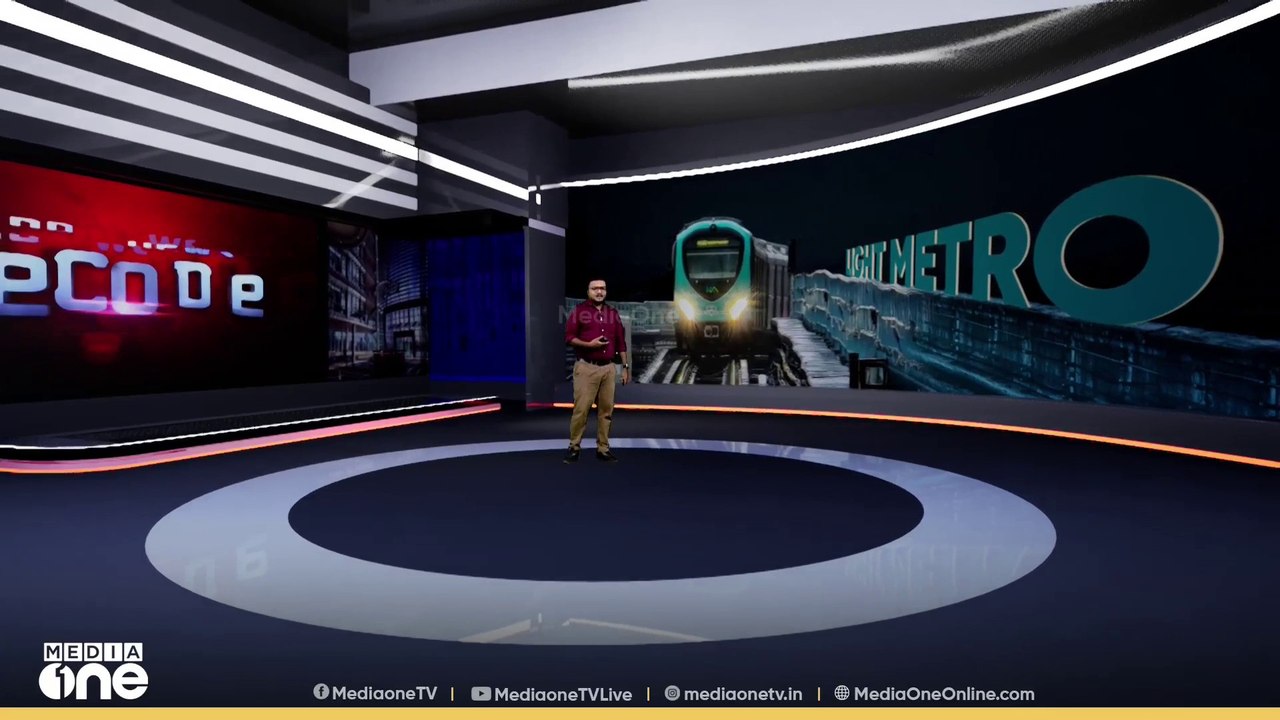Click the DECODE title on the red screen
The width and height of the screenshot is (1280, 720).
point(132,285)
